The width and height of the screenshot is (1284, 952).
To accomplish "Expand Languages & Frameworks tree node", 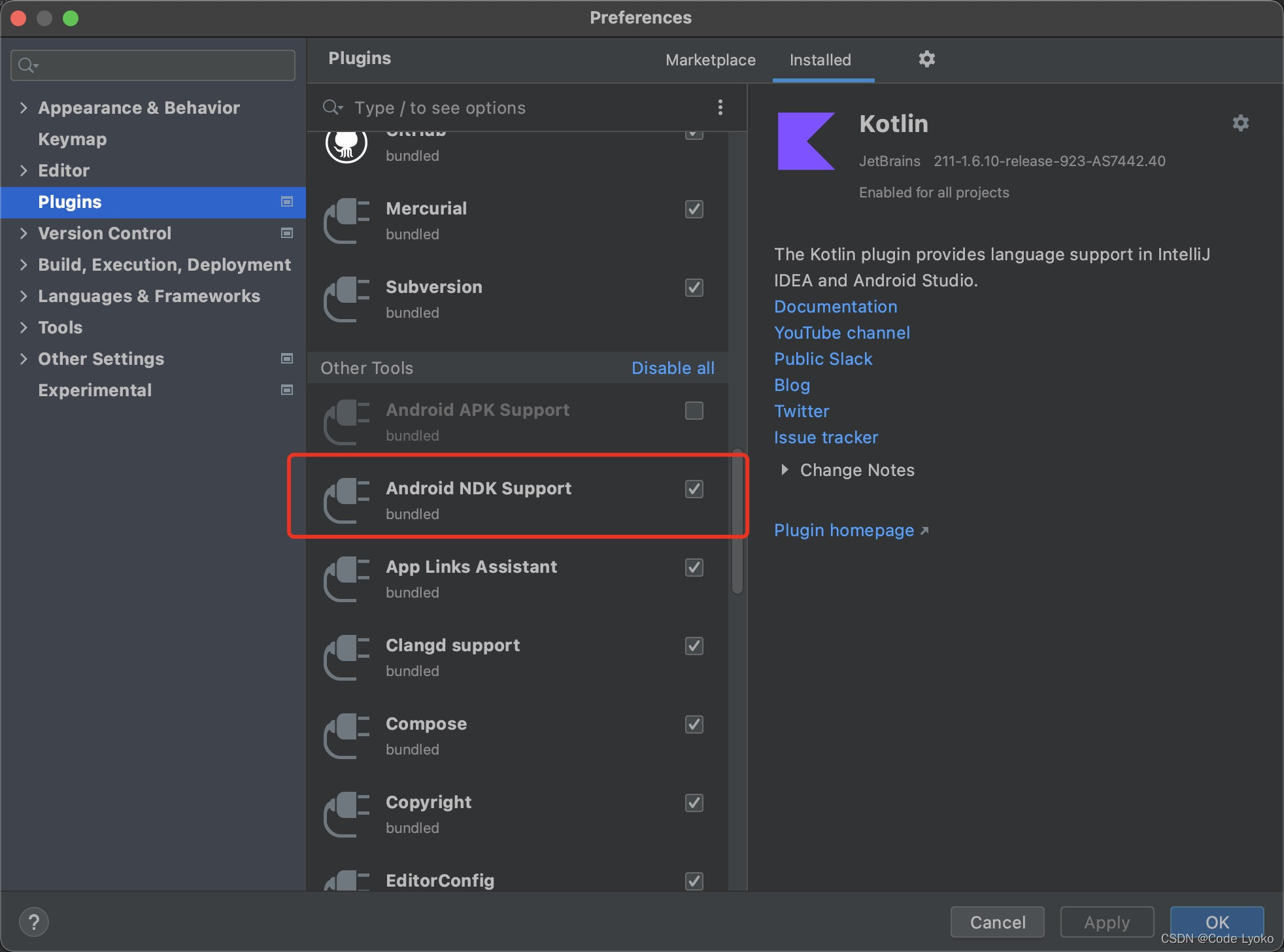I will coord(24,296).
